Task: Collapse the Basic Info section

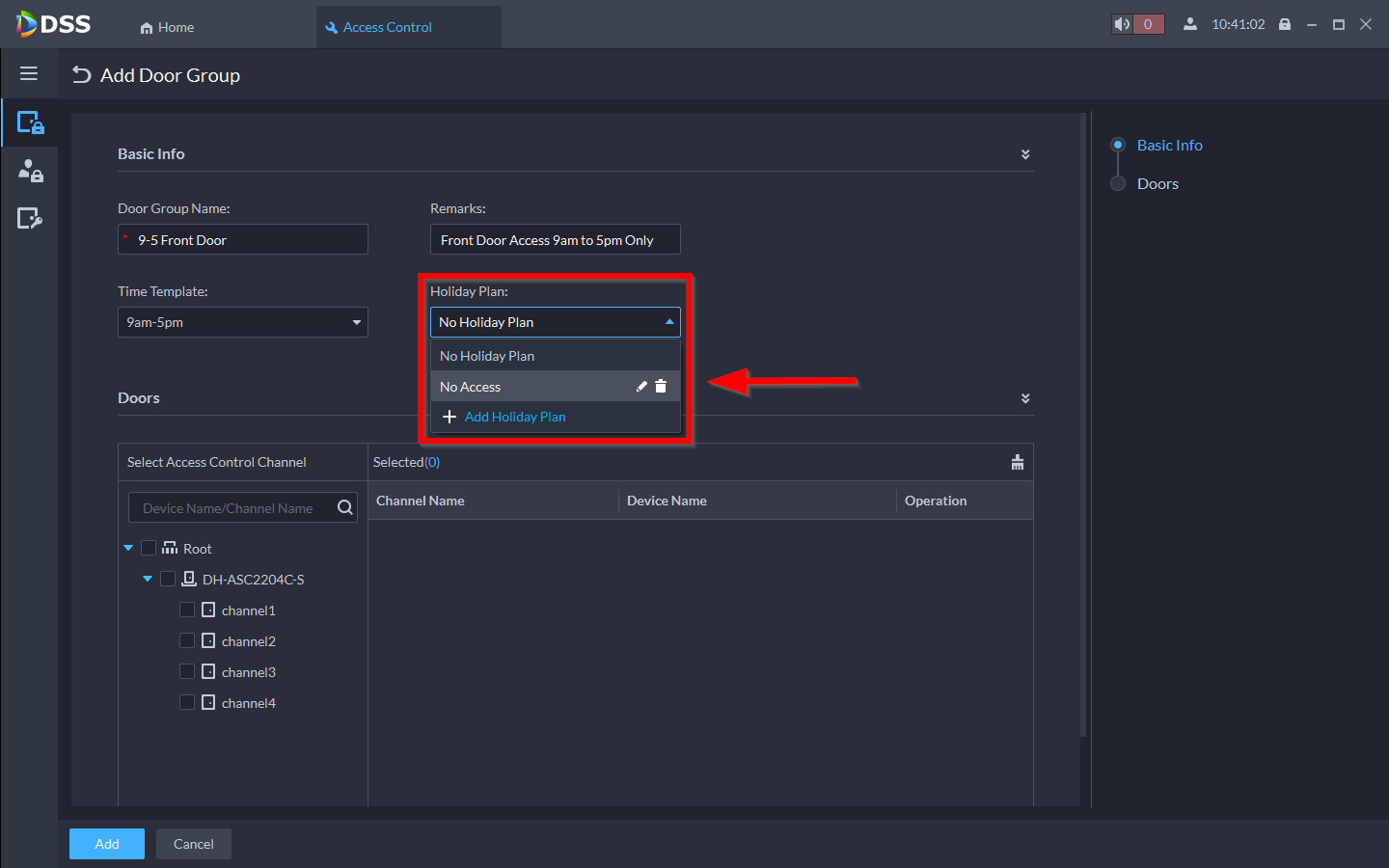Action: [x=1025, y=154]
